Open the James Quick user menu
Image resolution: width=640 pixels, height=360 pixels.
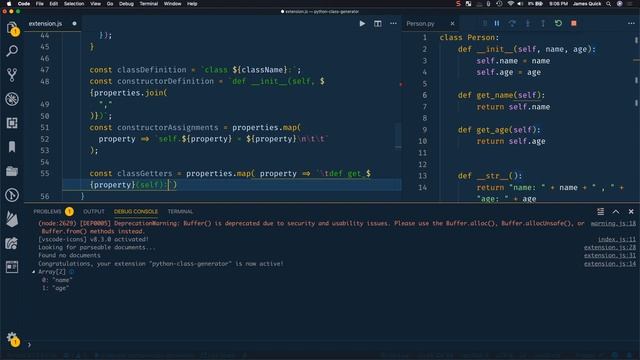point(587,4)
